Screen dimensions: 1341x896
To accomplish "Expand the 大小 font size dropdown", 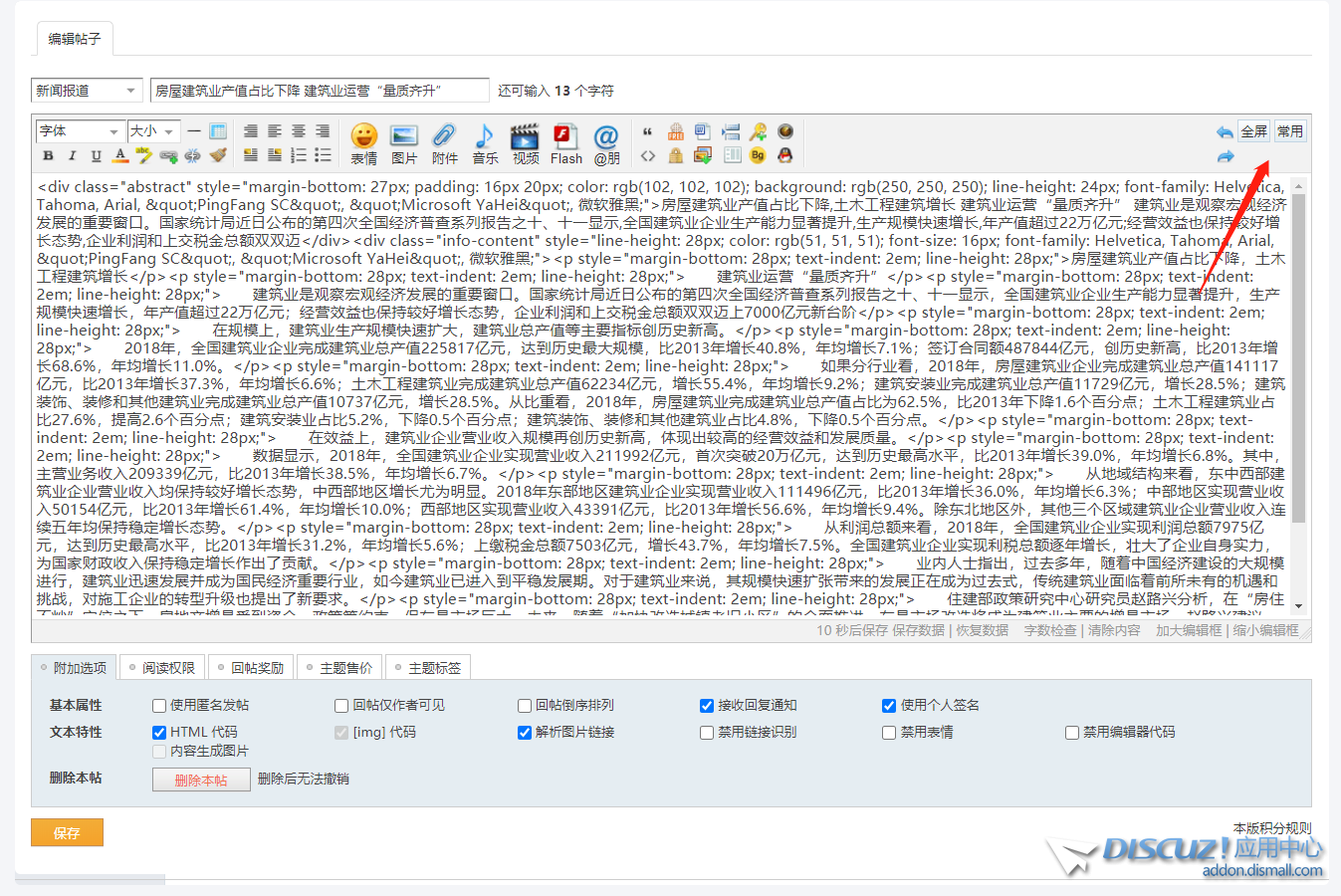I will [x=152, y=131].
